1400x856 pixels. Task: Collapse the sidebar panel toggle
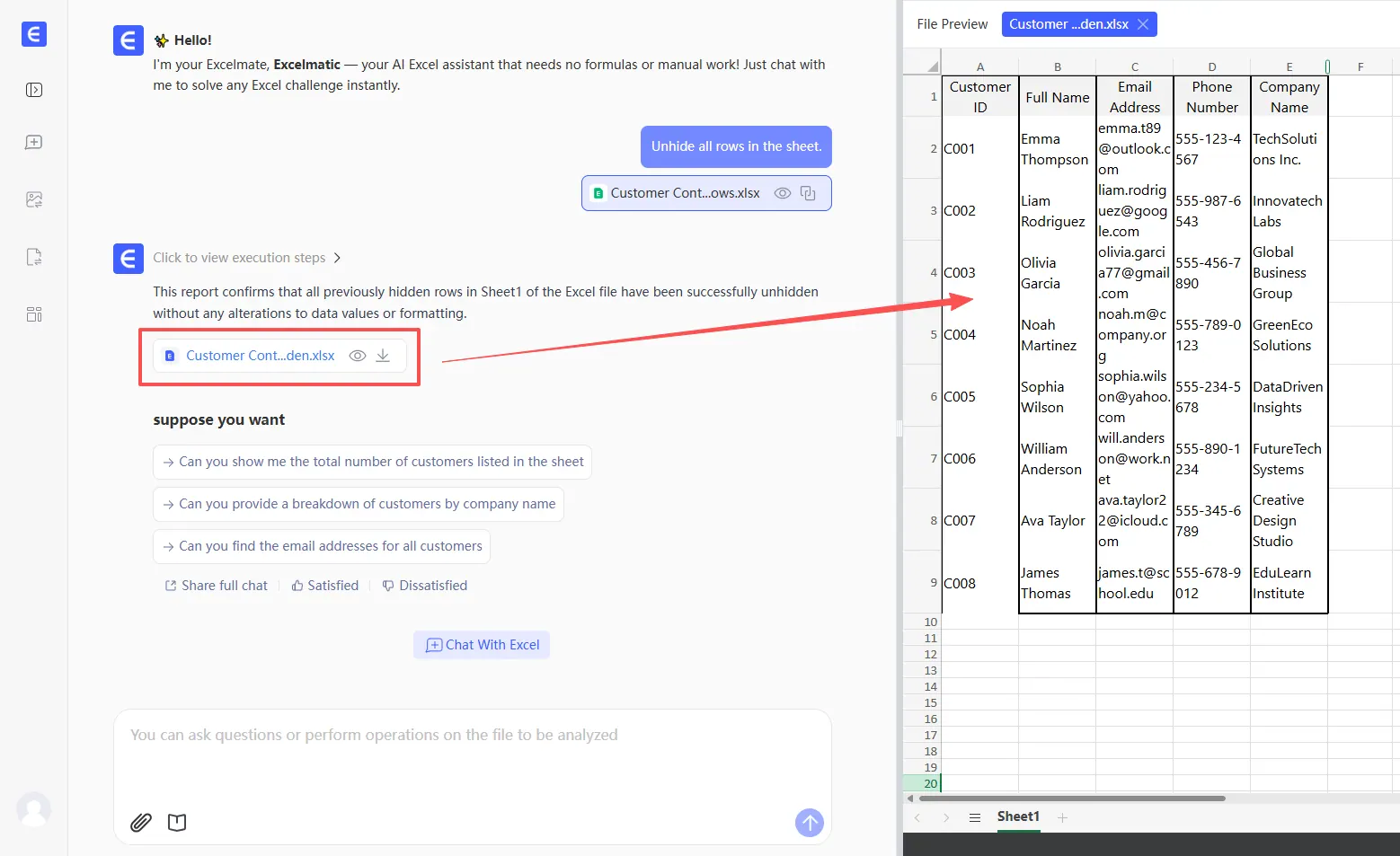click(33, 90)
